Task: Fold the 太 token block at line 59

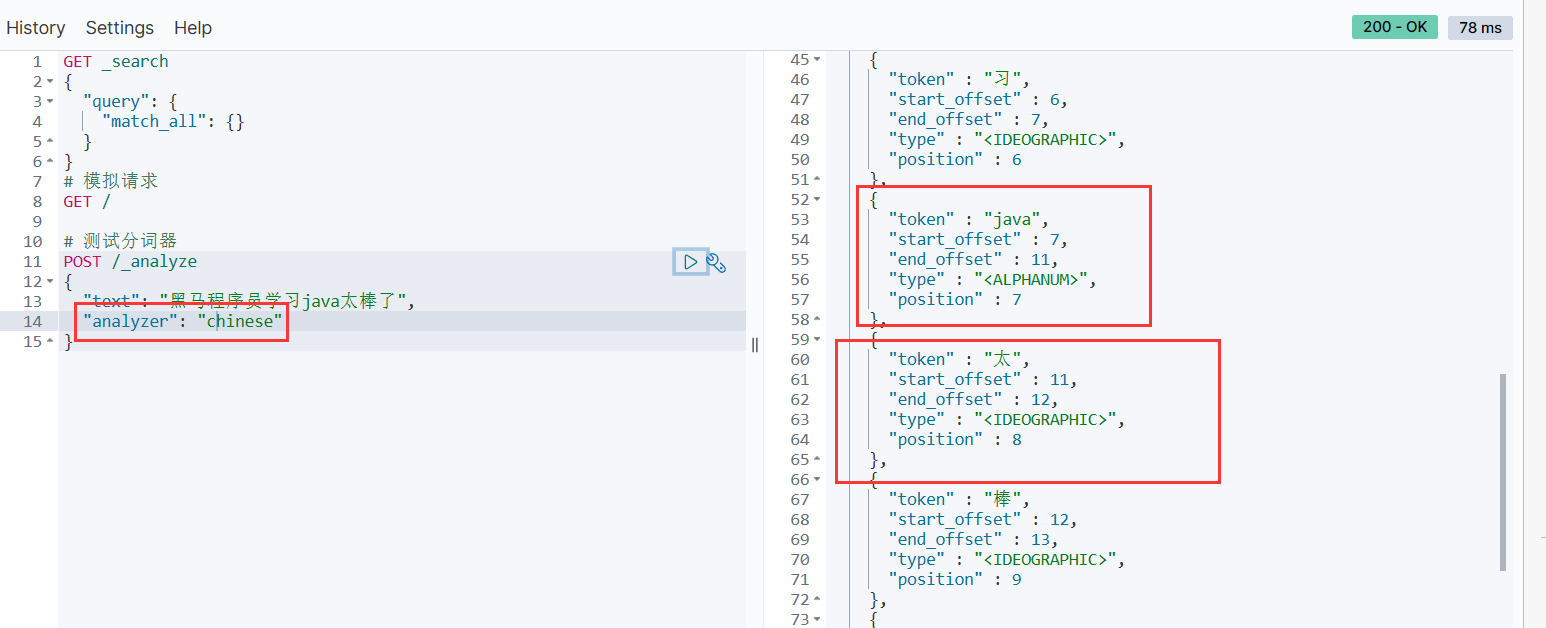Action: point(817,339)
